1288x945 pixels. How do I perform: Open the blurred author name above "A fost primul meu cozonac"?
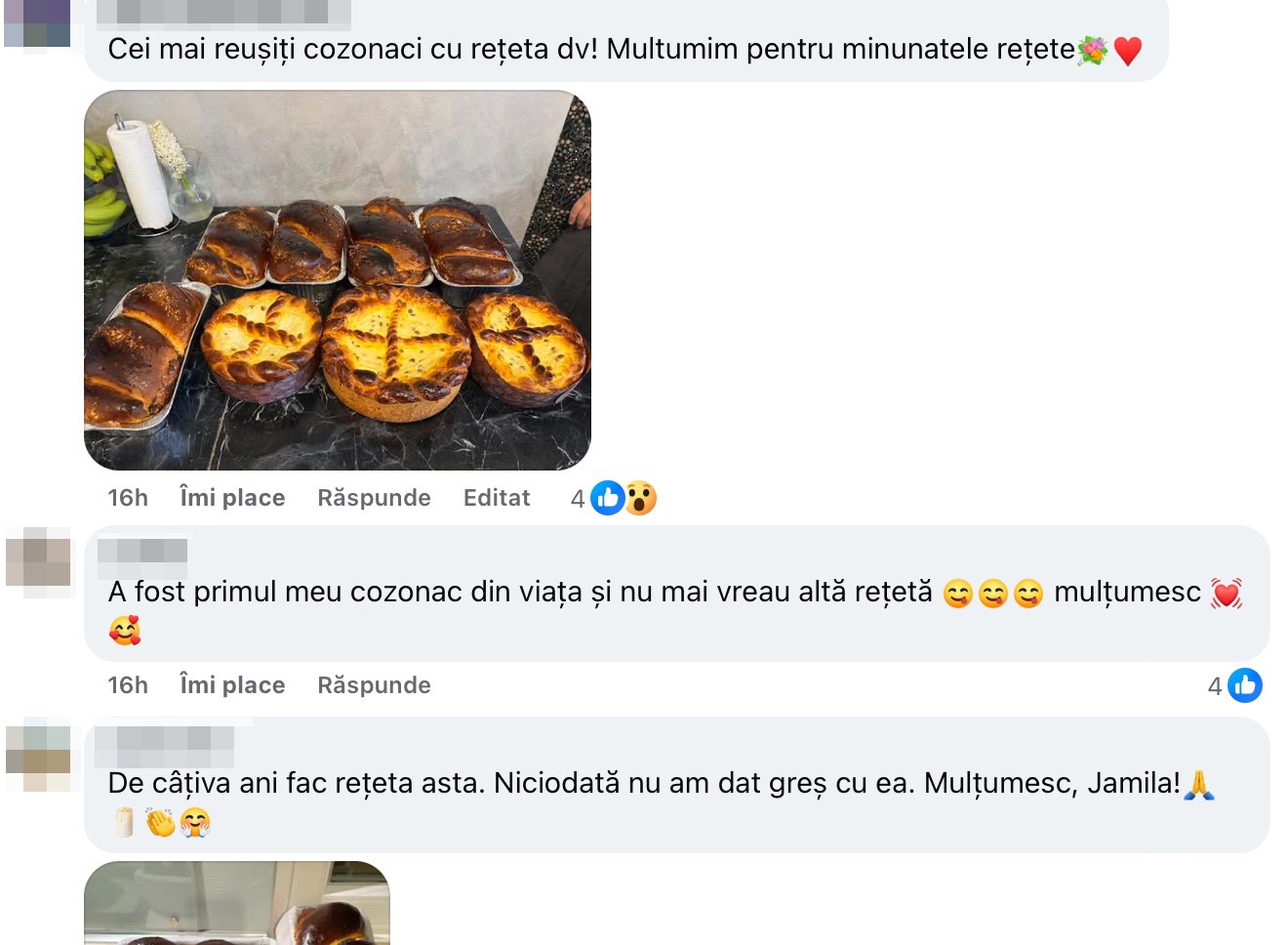142,552
